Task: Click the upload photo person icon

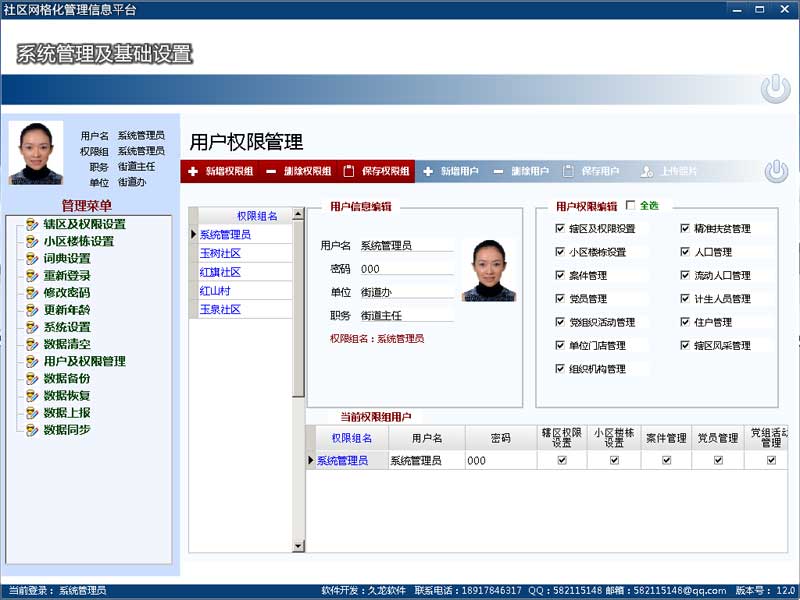Action: click(646, 171)
